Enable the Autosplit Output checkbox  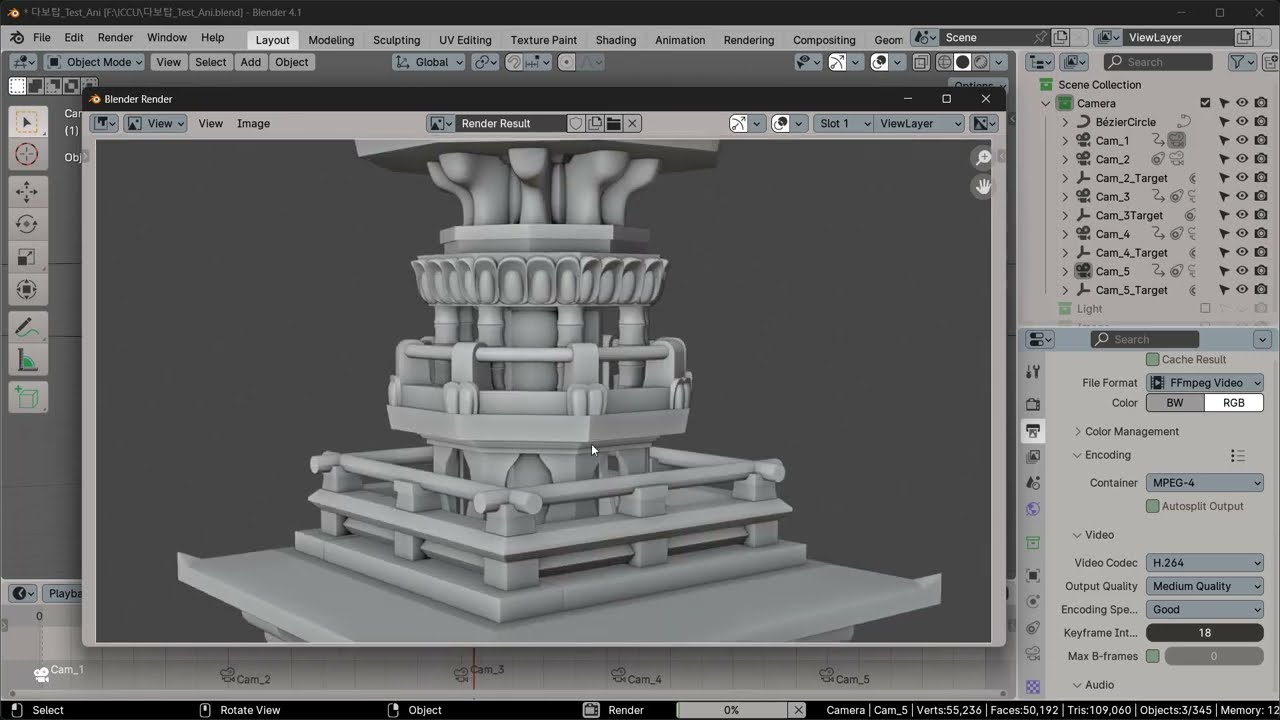point(1152,506)
